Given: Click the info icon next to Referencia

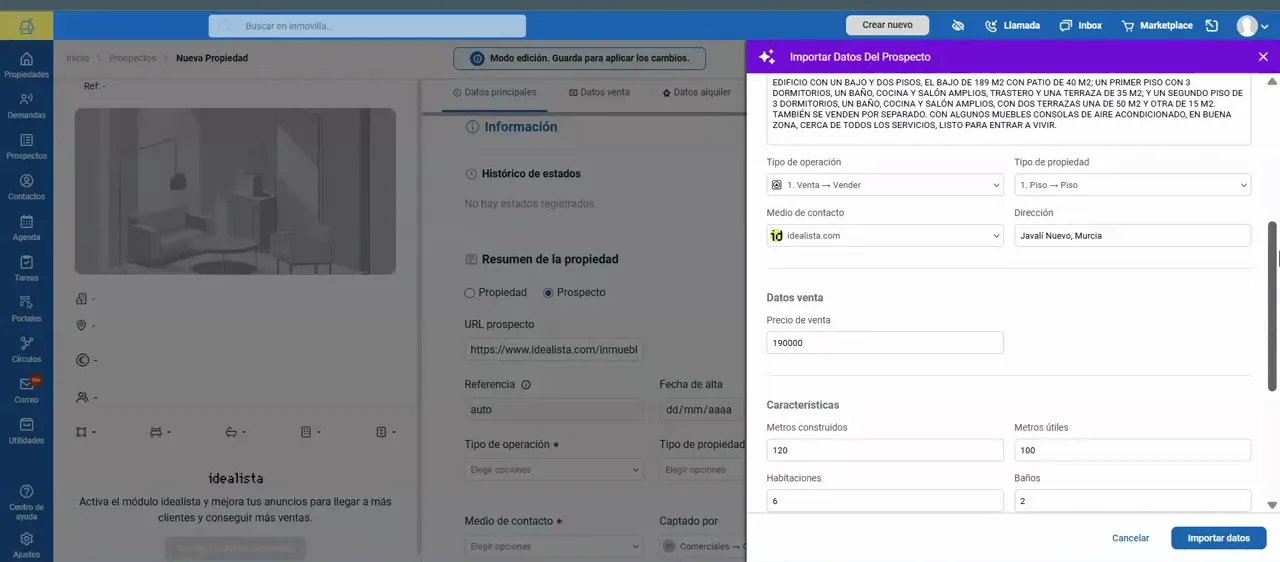Looking at the screenshot, I should 526,384.
